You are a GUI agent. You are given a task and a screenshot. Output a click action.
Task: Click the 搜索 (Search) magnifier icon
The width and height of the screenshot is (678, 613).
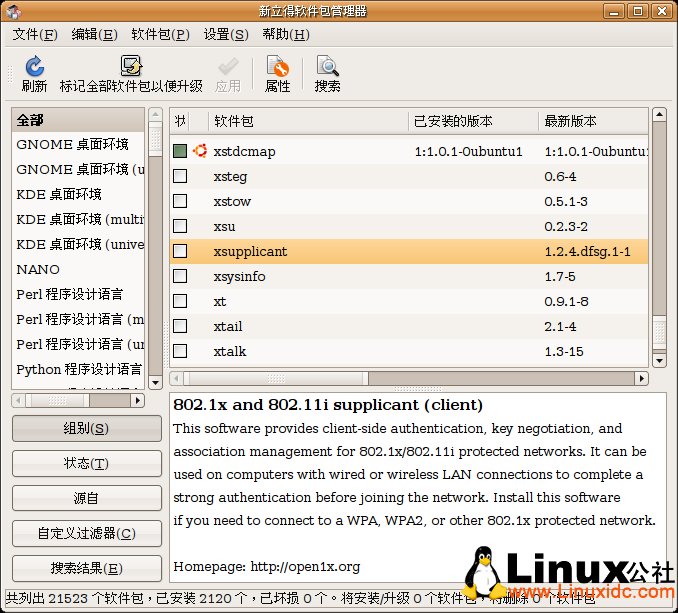pos(327,66)
